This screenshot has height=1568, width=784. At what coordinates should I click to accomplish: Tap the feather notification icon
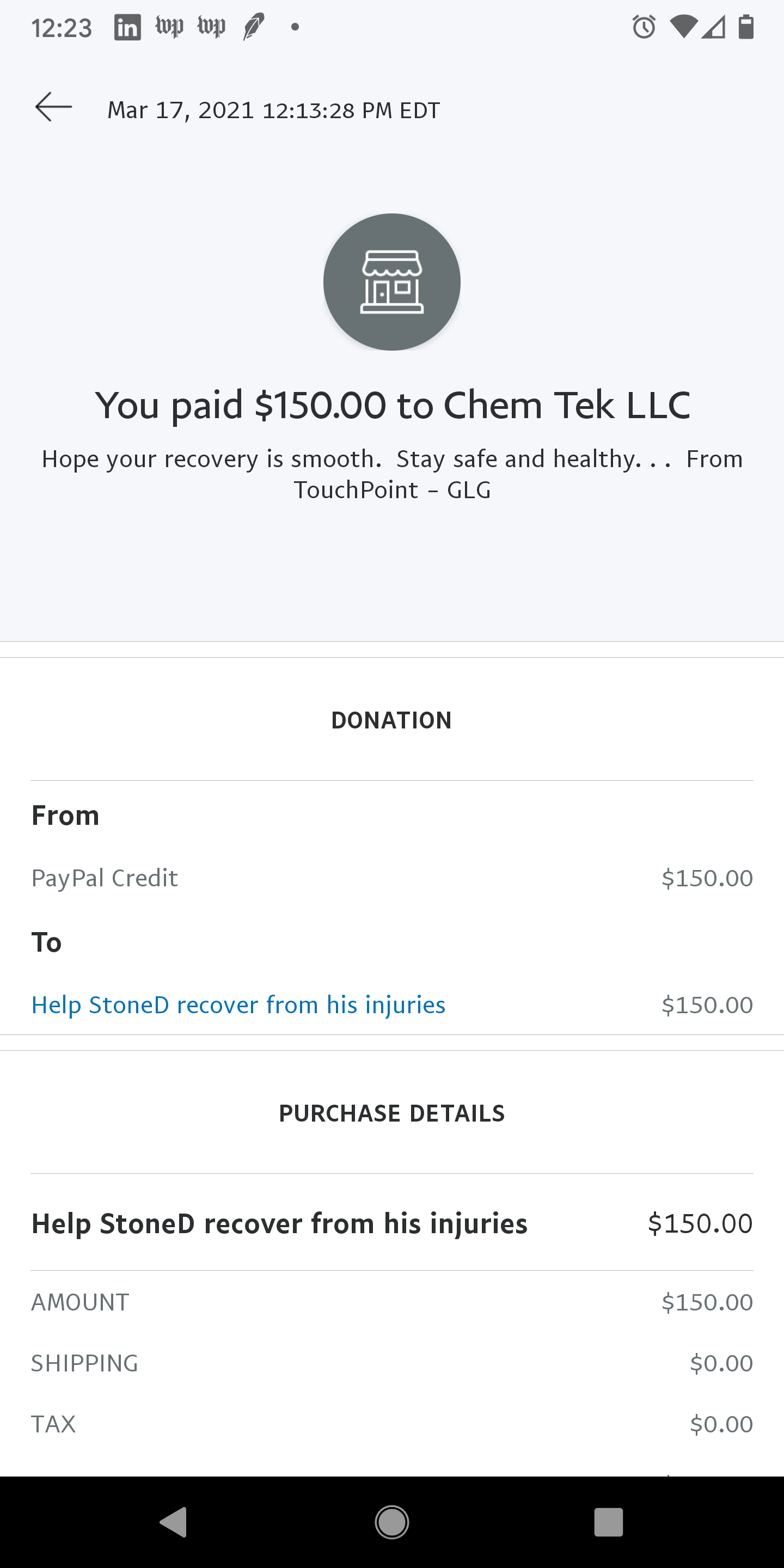[253, 27]
